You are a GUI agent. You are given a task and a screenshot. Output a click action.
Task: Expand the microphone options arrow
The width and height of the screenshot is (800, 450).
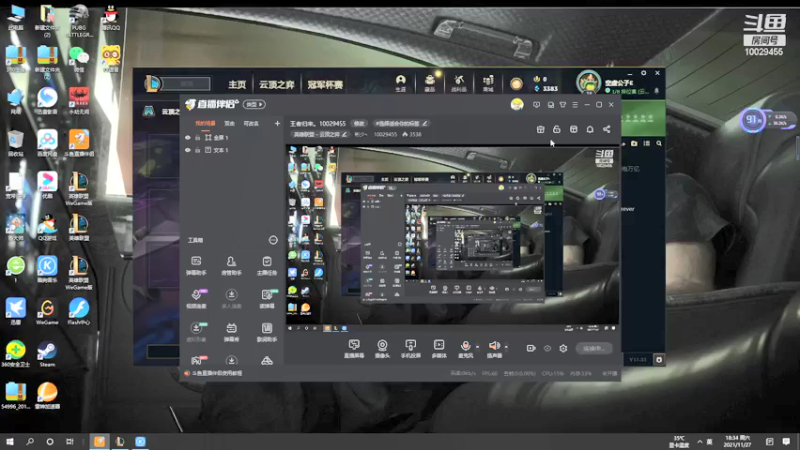(478, 347)
